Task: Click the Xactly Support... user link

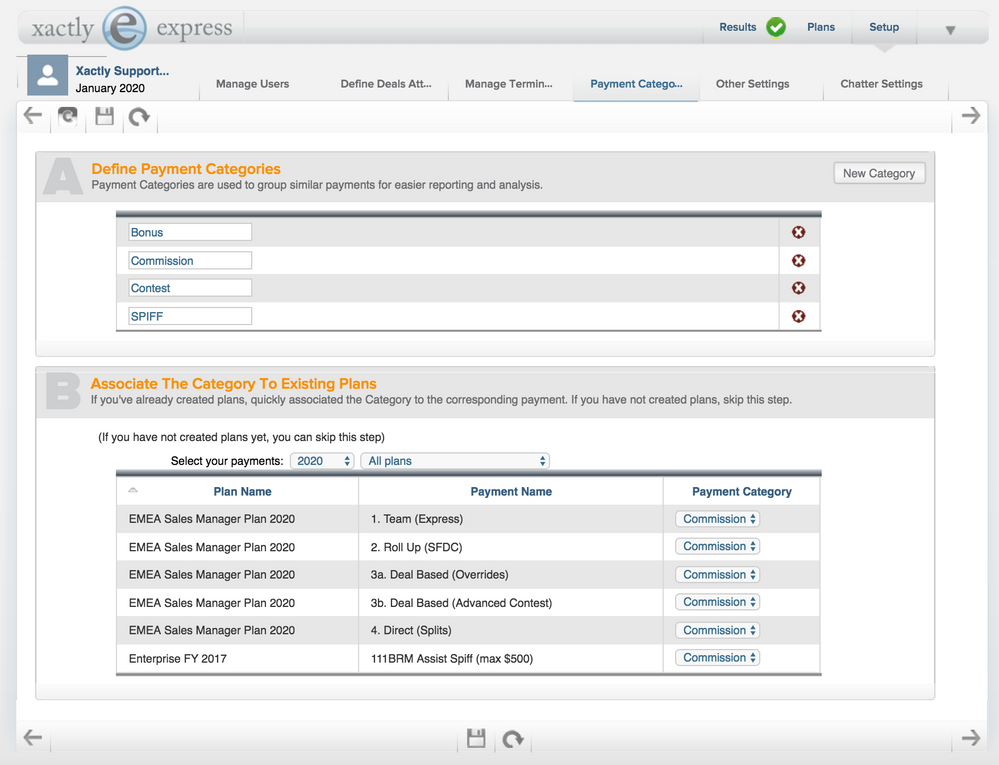Action: click(122, 71)
